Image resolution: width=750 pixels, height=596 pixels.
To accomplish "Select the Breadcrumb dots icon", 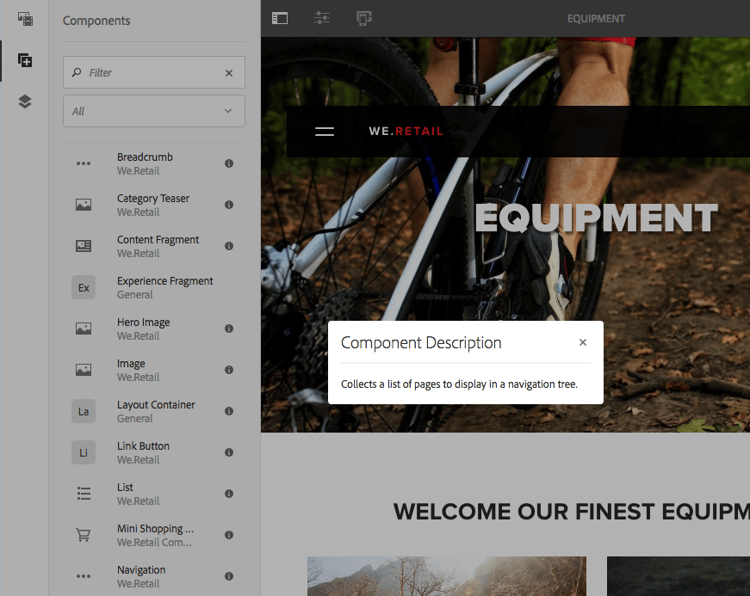I will point(83,164).
